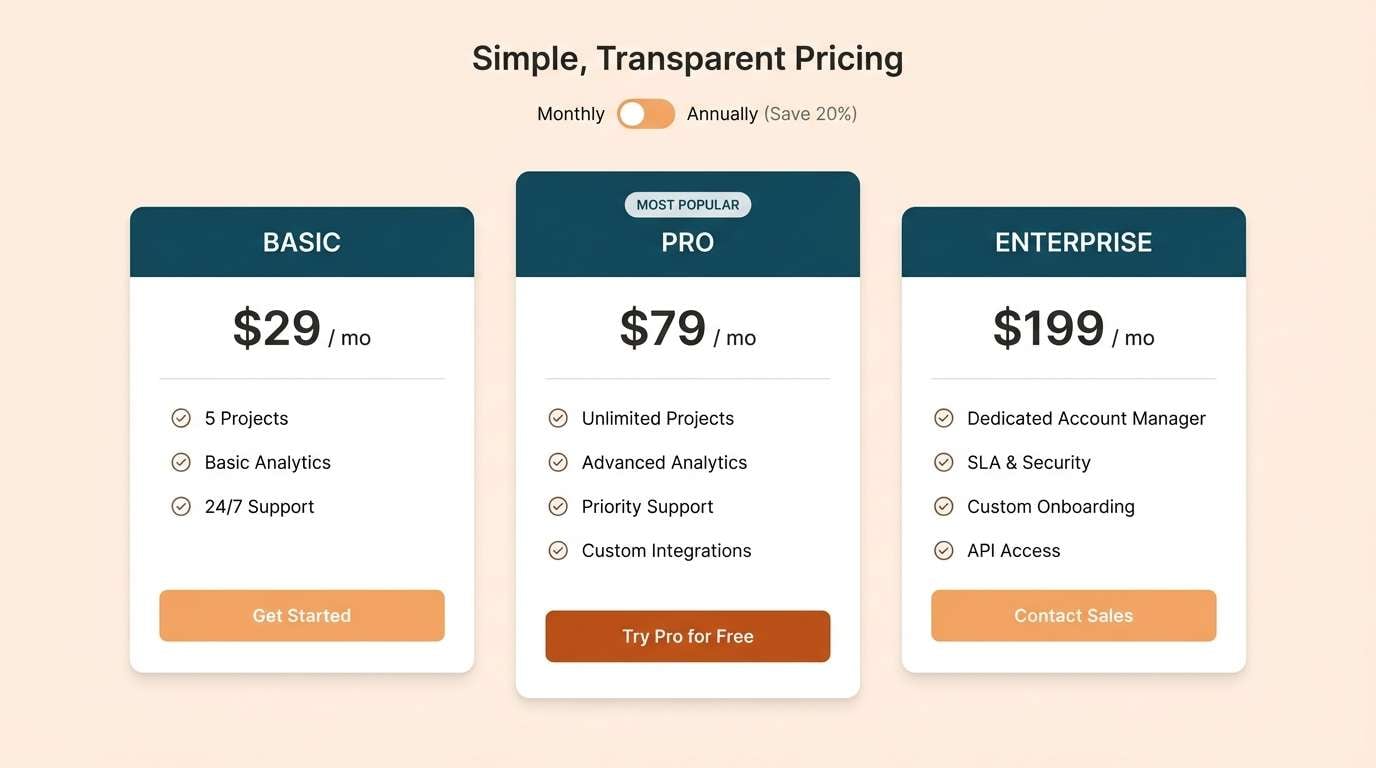Click the checkmark icon beside Priority Support
Viewport: 1376px width, 768px height.
point(558,506)
